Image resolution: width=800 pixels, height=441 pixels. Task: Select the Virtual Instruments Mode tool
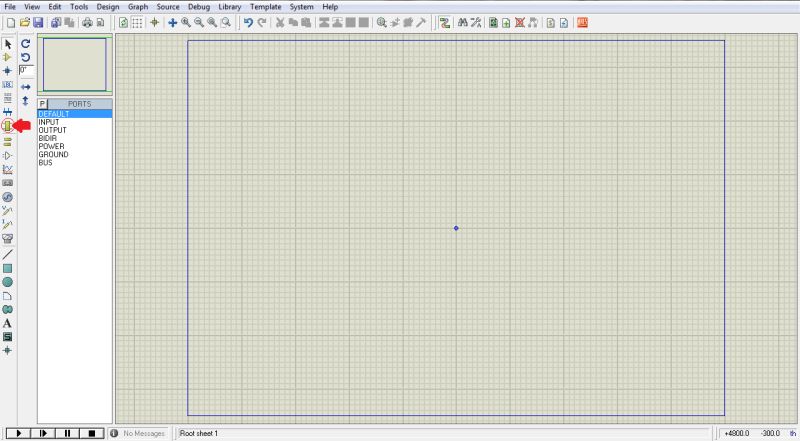pyautogui.click(x=8, y=238)
